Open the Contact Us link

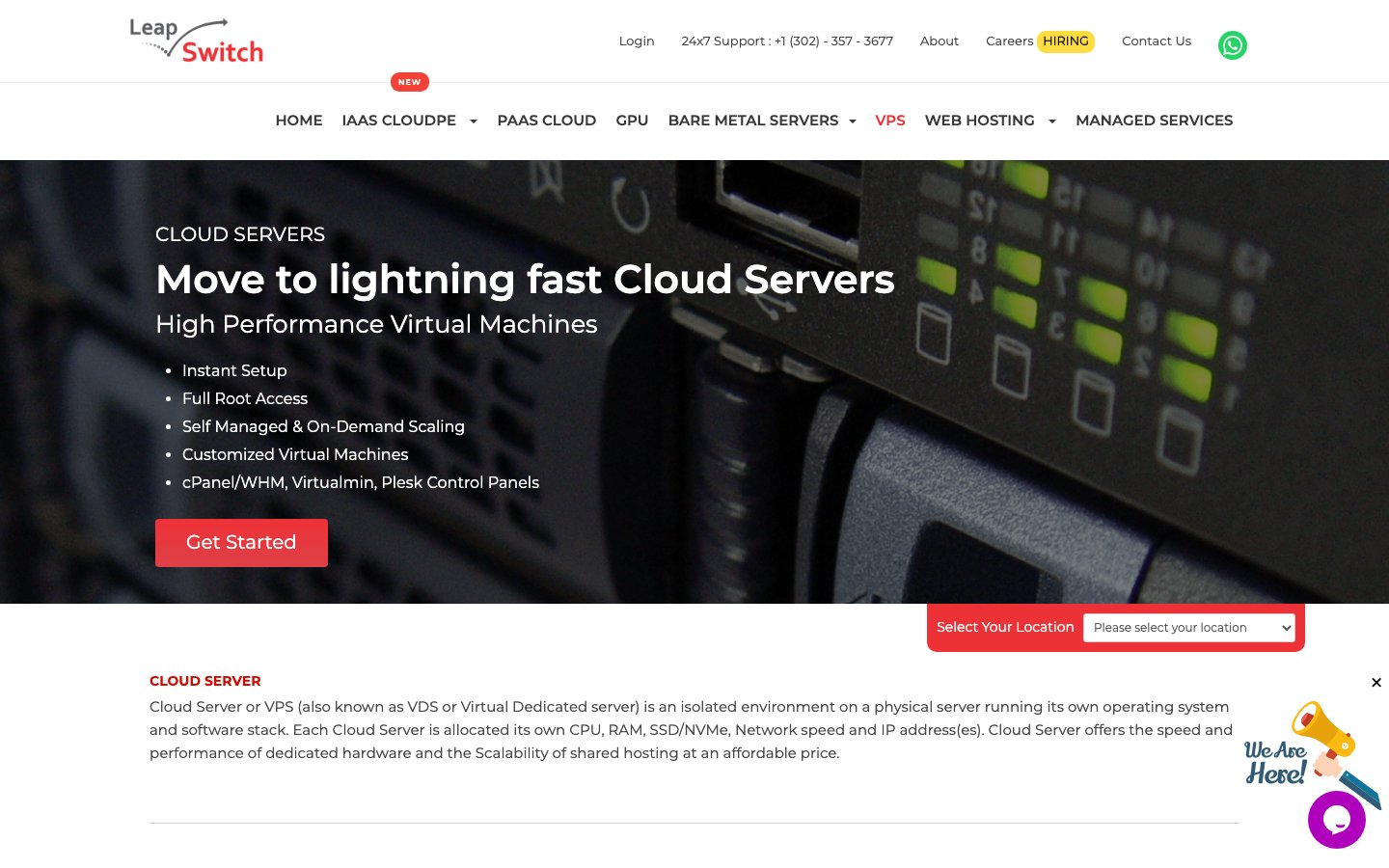tap(1157, 41)
